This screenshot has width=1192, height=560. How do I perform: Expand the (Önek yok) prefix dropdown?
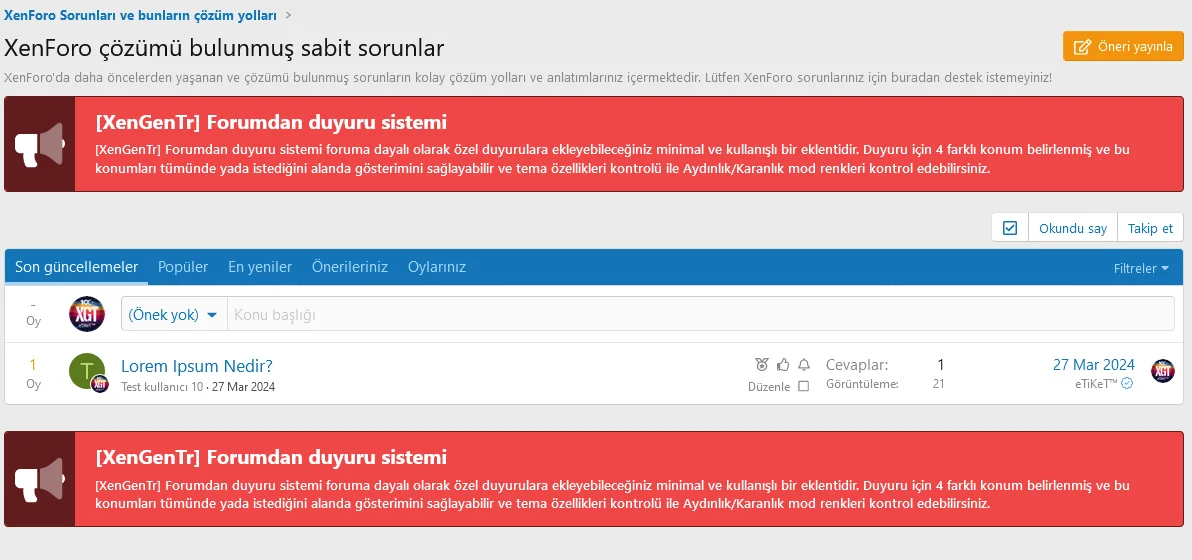(x=174, y=314)
